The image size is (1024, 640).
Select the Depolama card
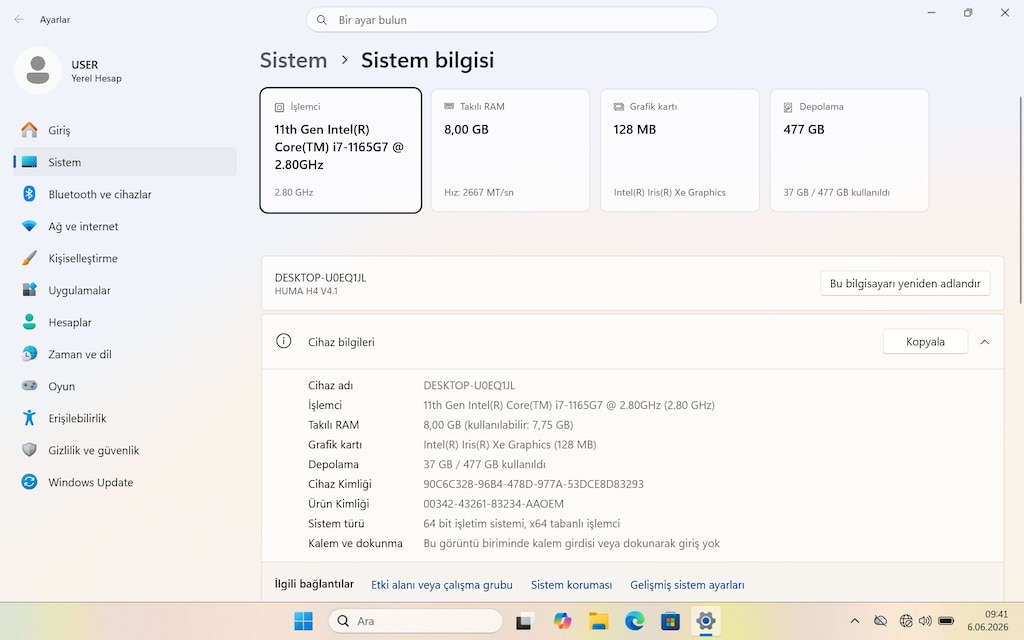coord(850,150)
